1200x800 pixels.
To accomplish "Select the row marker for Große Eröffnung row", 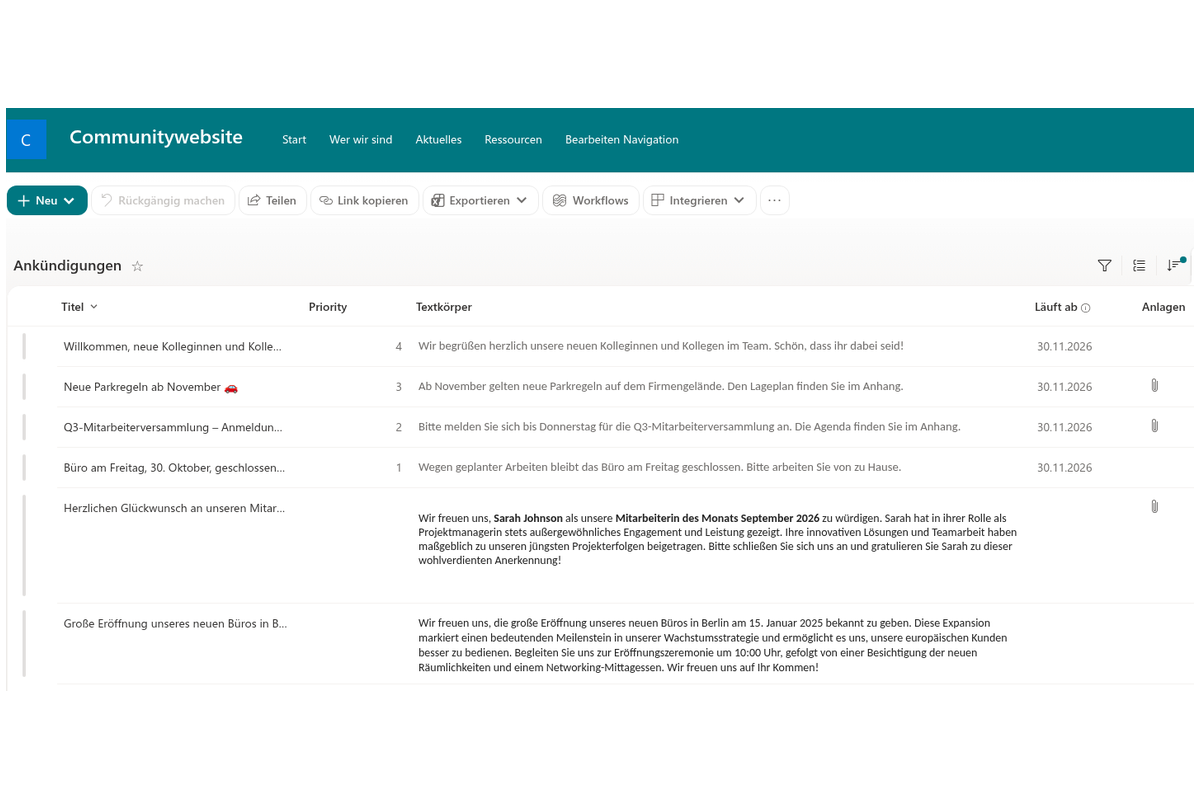I will tap(24, 643).
